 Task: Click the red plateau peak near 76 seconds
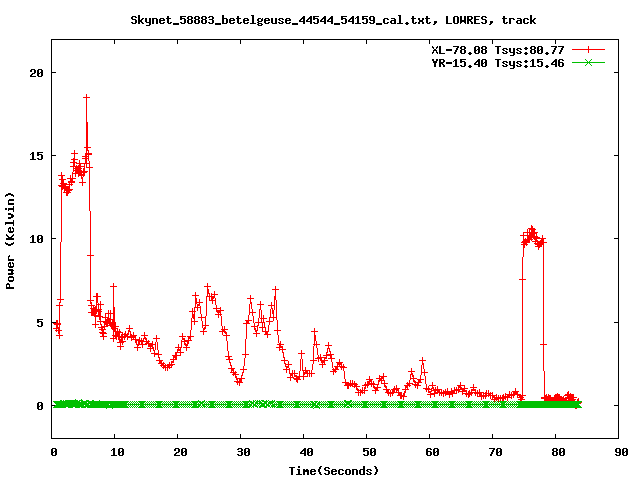(531, 229)
